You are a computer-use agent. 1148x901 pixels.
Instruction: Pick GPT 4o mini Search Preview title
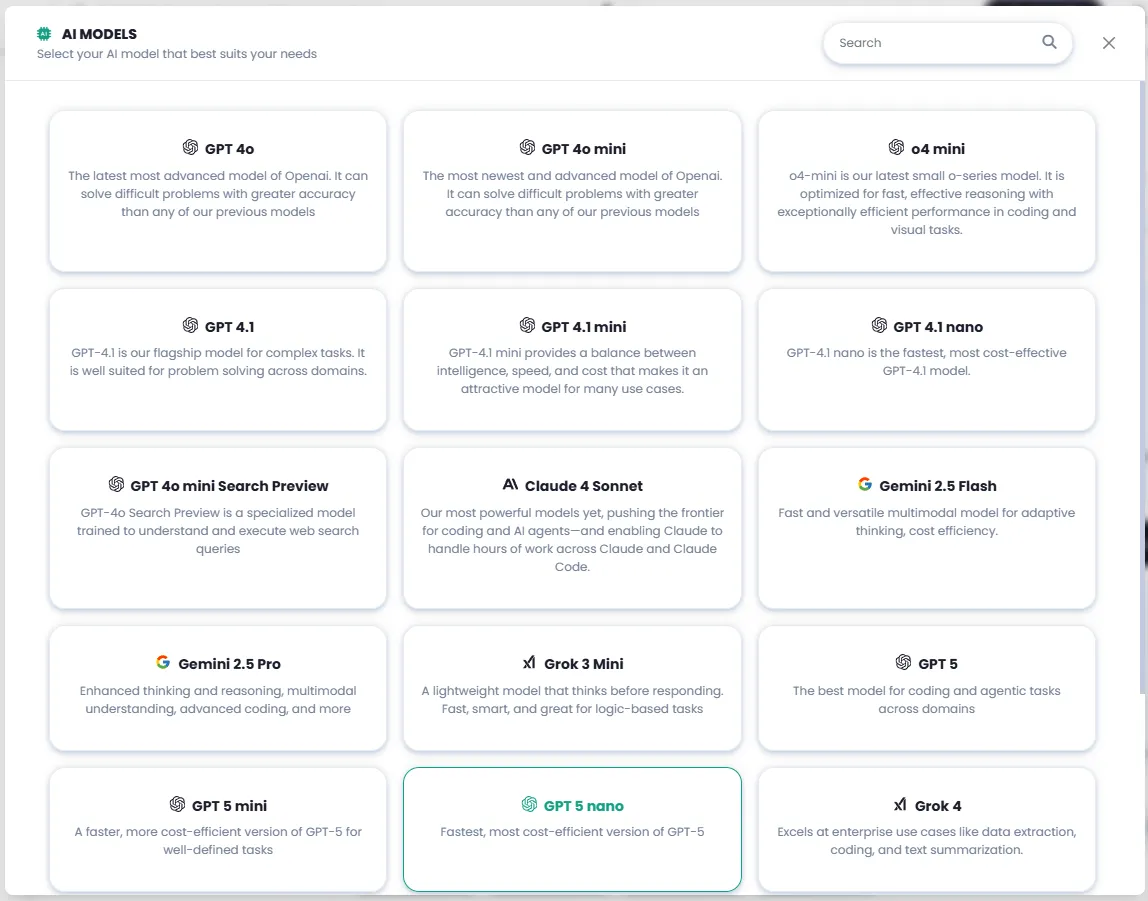tap(229, 486)
